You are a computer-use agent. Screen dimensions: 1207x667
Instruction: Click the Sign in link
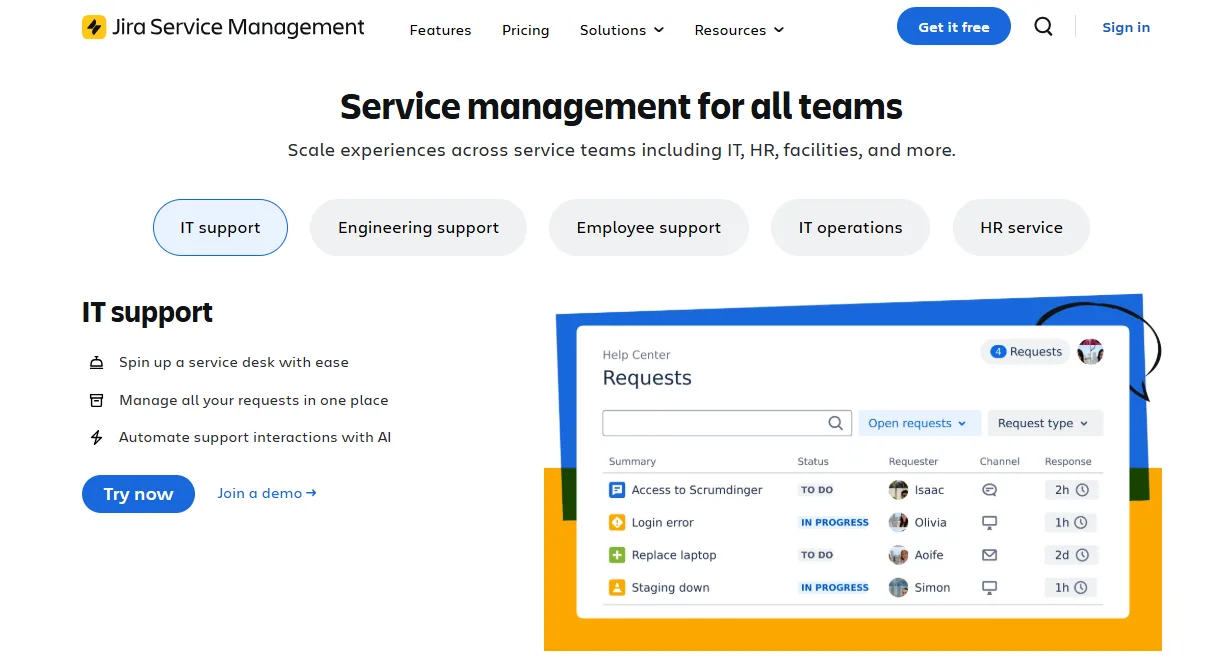point(1126,27)
